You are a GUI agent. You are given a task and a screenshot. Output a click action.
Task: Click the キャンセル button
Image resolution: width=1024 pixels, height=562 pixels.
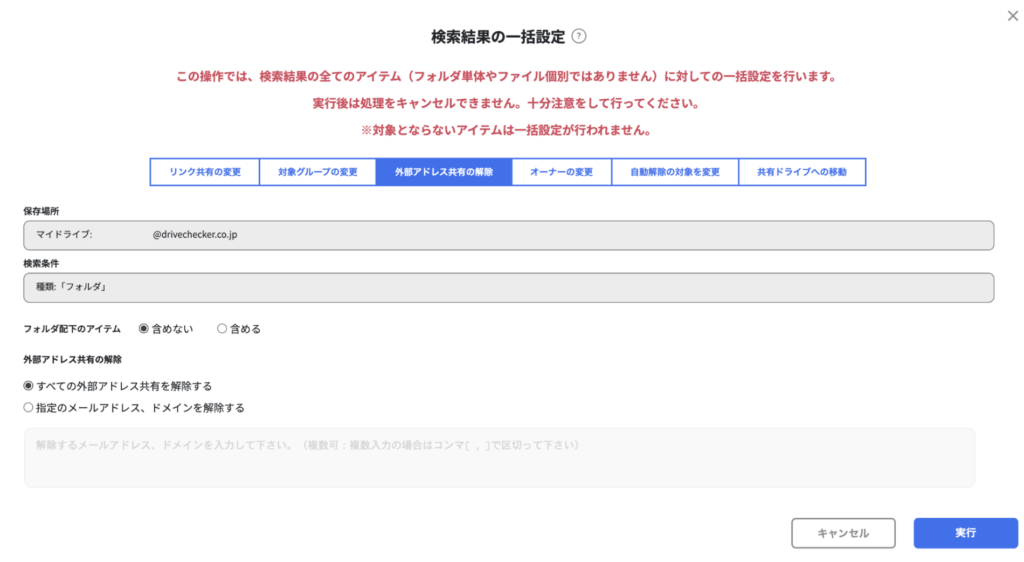click(843, 533)
